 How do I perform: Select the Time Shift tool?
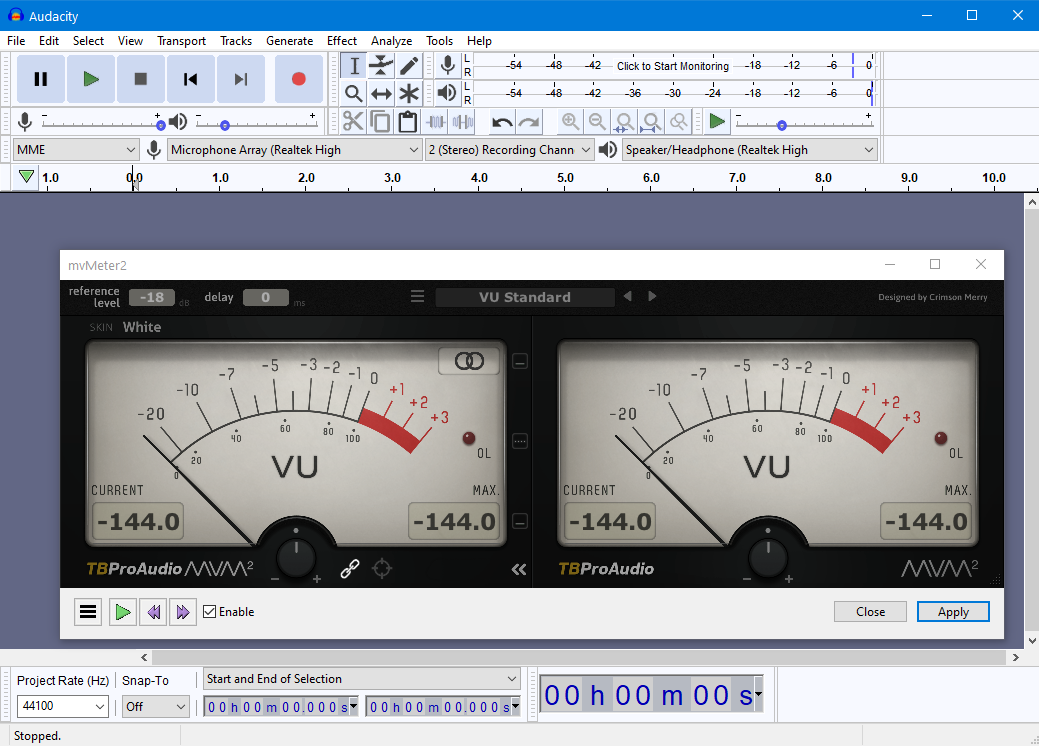[381, 93]
